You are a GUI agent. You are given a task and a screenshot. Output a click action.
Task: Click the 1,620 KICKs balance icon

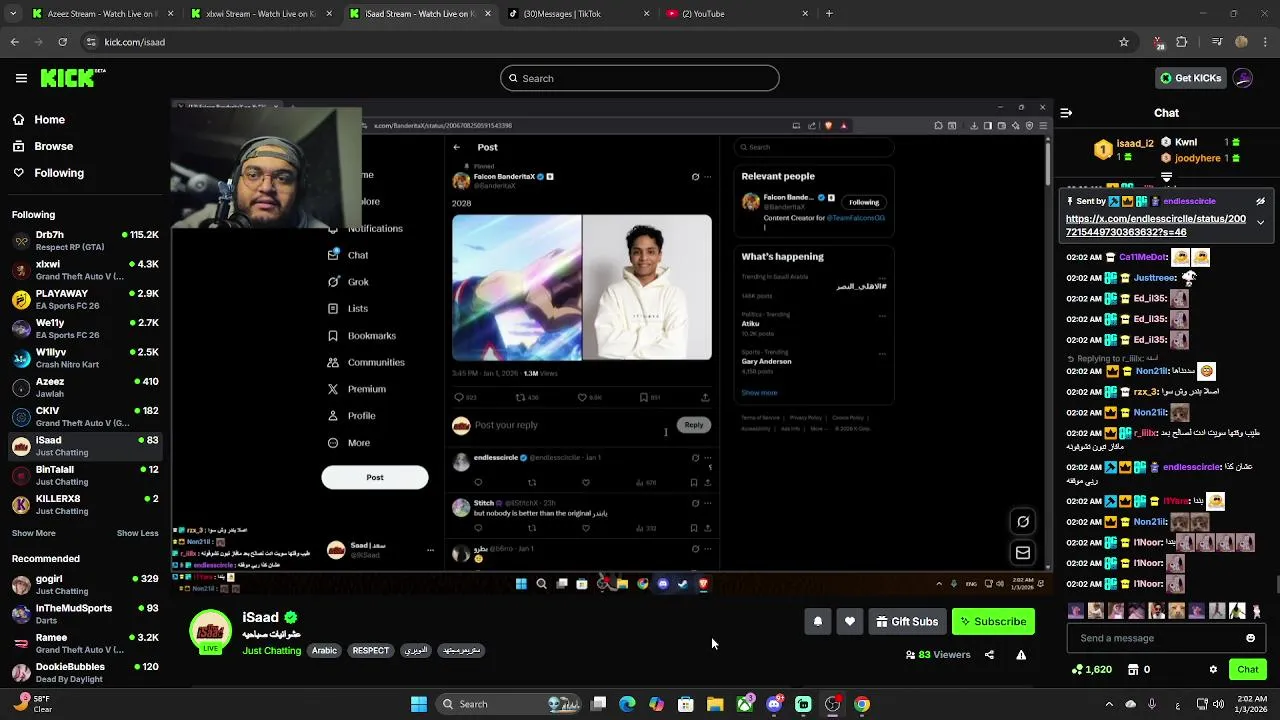pos(1076,669)
